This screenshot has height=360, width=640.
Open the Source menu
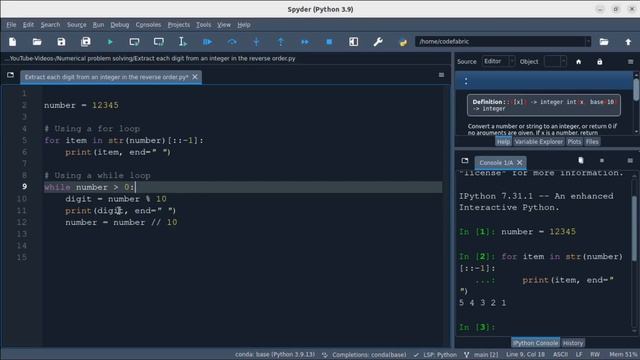(x=76, y=25)
